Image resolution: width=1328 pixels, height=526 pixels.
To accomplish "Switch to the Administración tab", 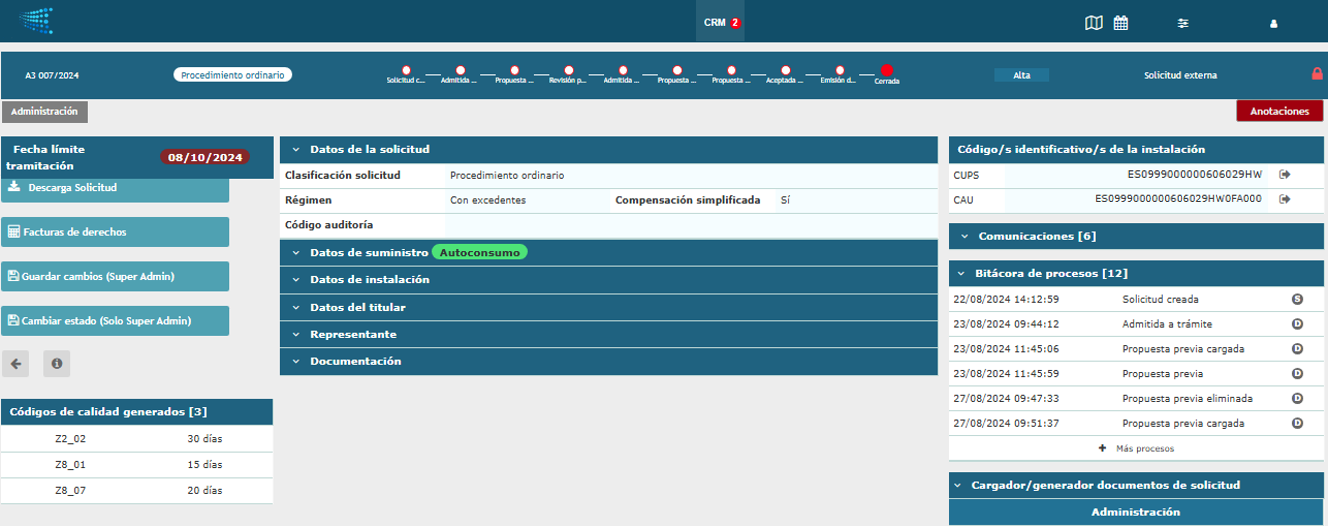I will point(44,112).
